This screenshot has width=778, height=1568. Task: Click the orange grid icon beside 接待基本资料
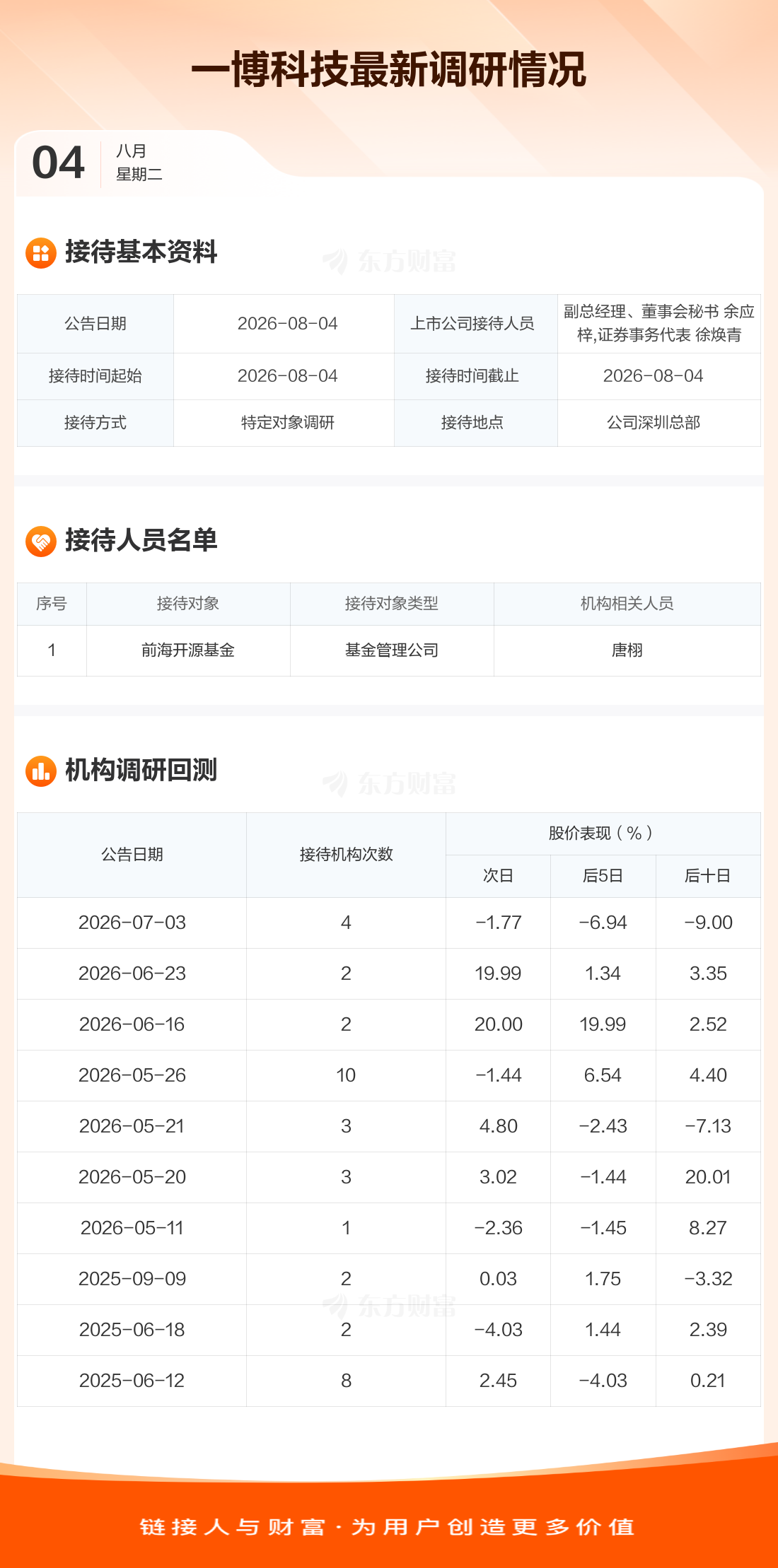(x=41, y=253)
